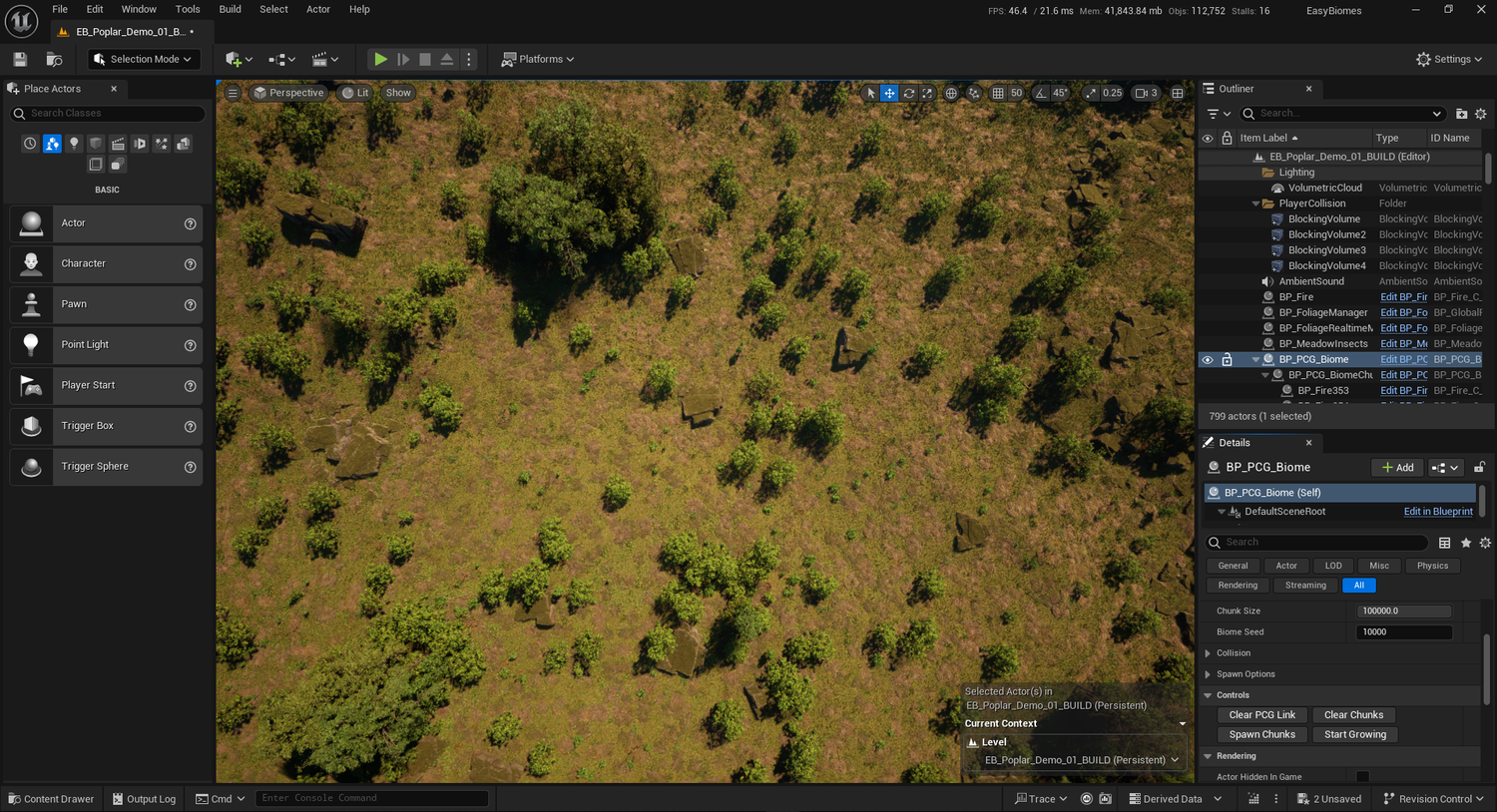This screenshot has height=812, width=1497.
Task: Click the Recently Placed clock icon
Action: pyautogui.click(x=30, y=143)
